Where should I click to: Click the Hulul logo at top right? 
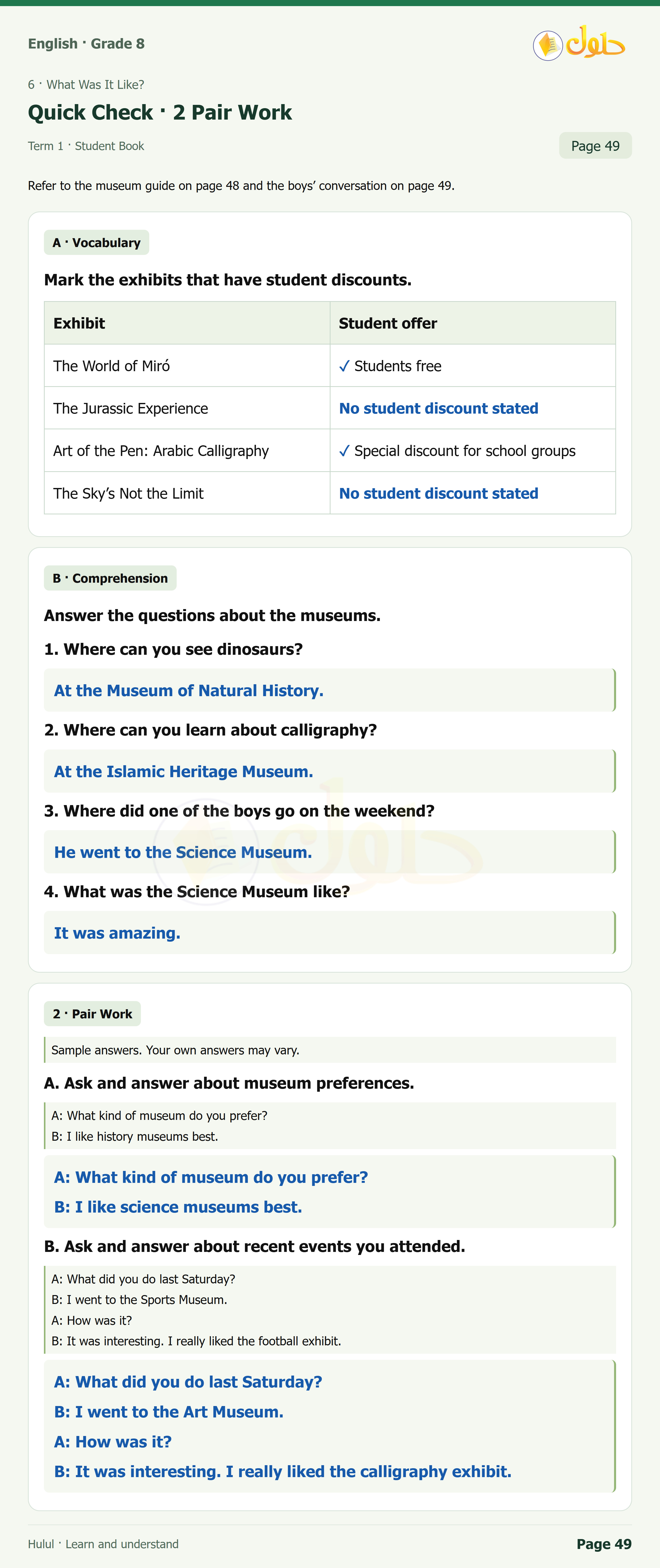click(x=579, y=44)
